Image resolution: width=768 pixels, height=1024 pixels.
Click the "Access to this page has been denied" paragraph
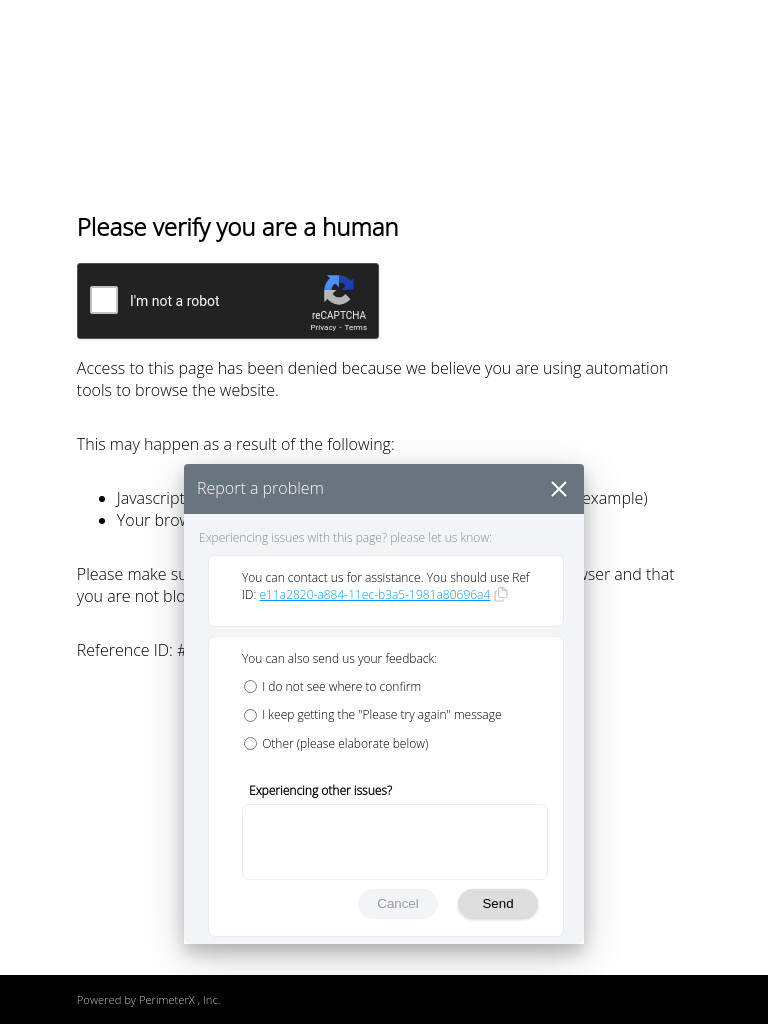(372, 379)
